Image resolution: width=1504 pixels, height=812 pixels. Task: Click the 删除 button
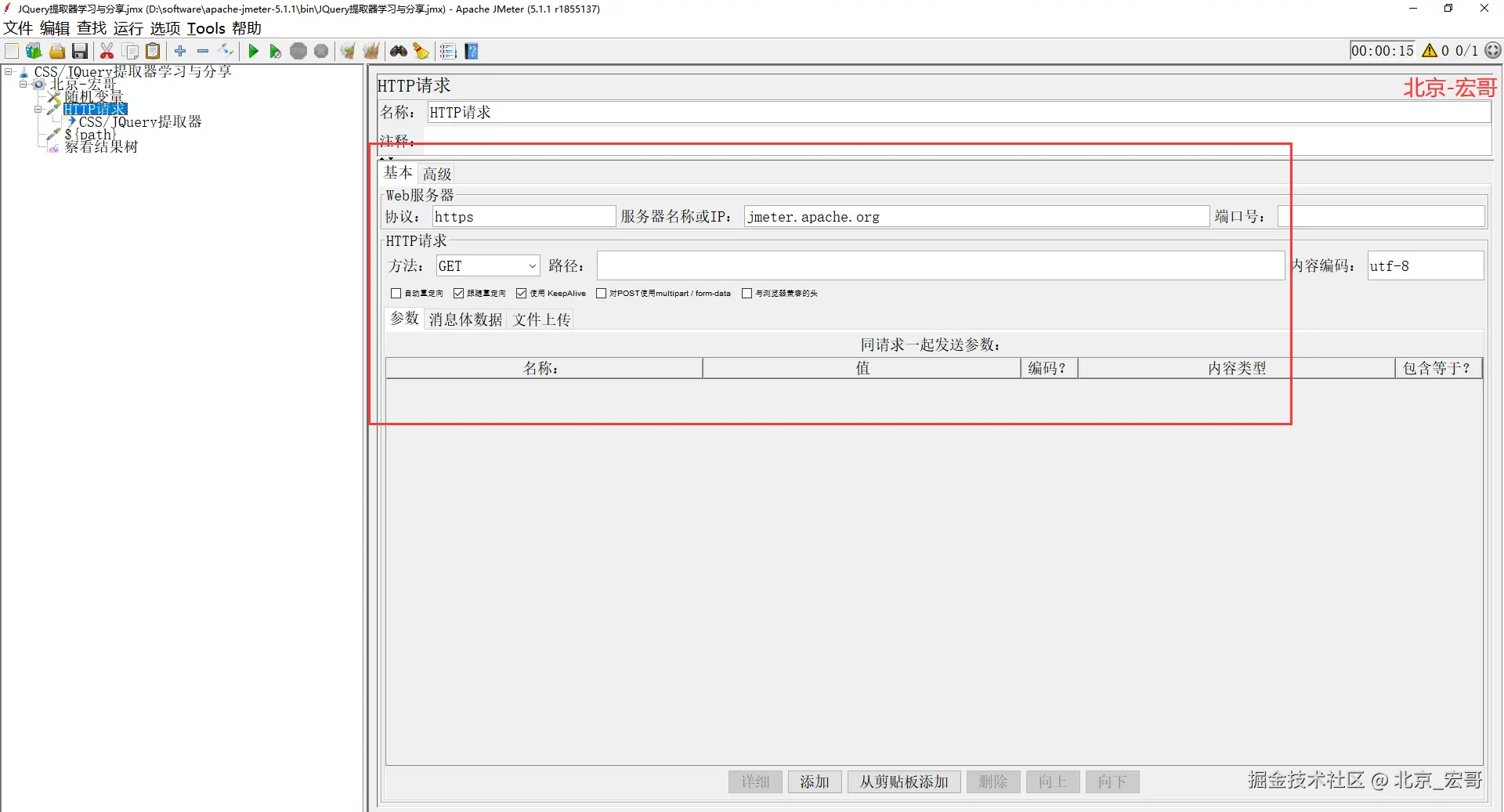click(x=993, y=781)
